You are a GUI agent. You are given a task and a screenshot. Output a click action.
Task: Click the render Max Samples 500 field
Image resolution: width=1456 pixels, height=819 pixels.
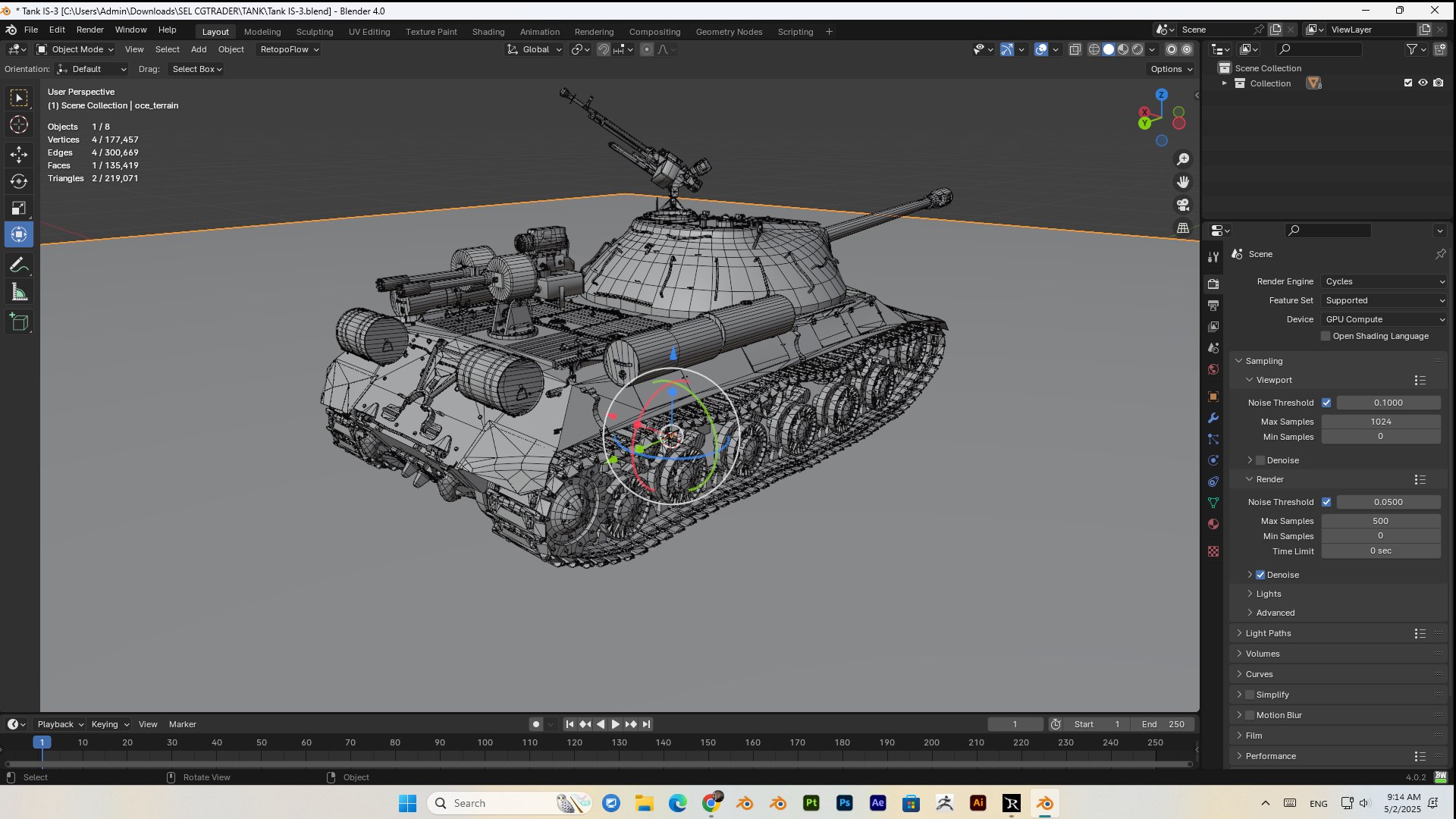(x=1380, y=521)
